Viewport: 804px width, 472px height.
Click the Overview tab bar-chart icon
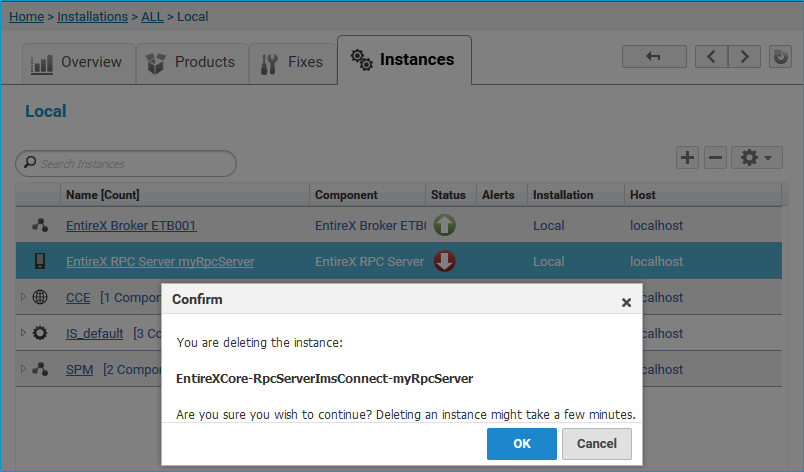tap(42, 64)
